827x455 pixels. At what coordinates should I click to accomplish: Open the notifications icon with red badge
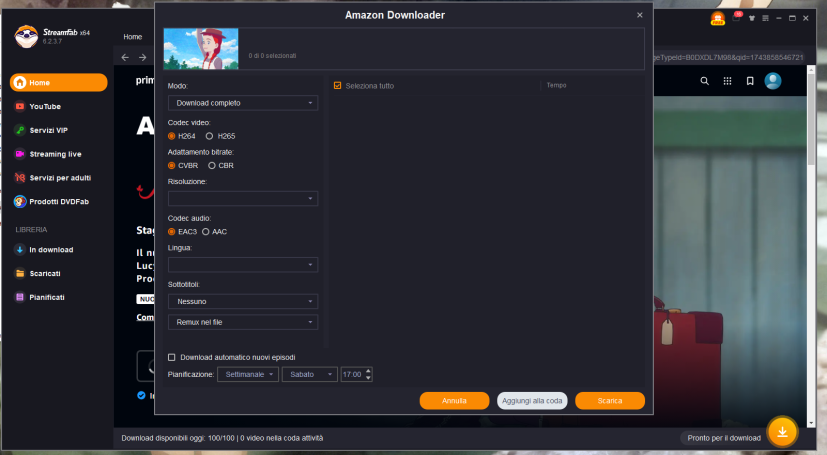click(737, 17)
